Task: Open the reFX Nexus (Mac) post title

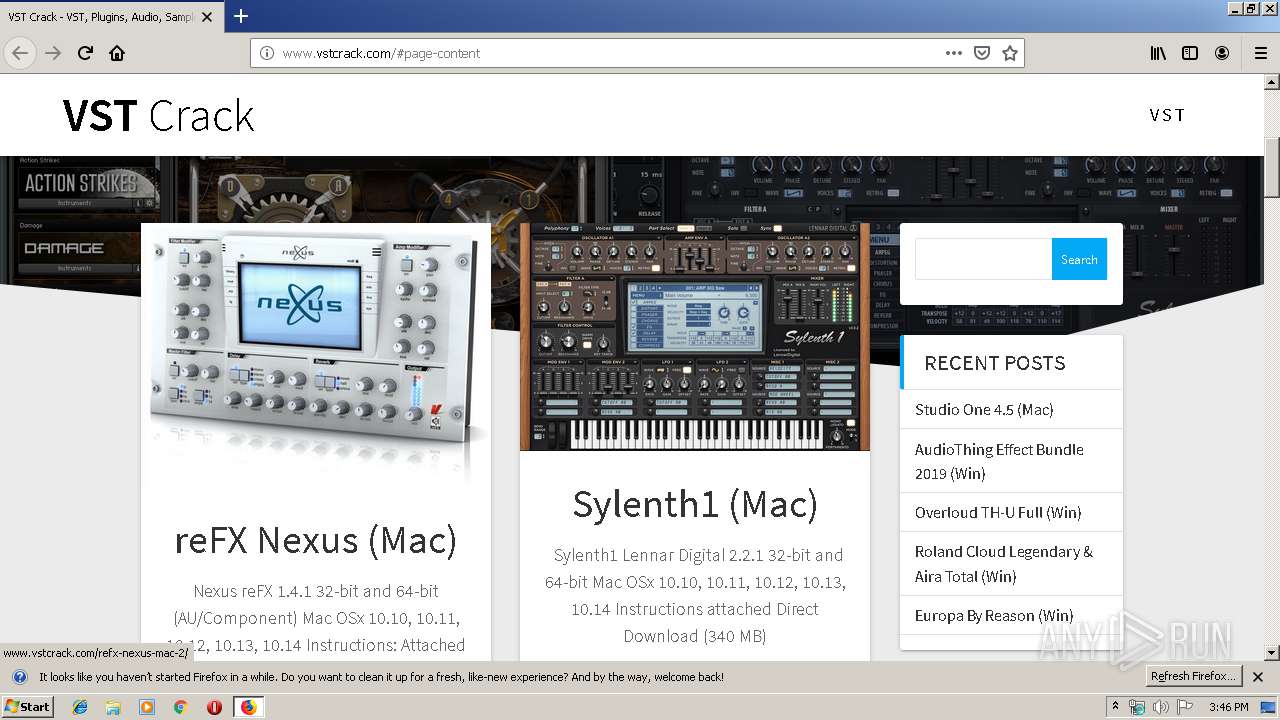Action: 316,540
